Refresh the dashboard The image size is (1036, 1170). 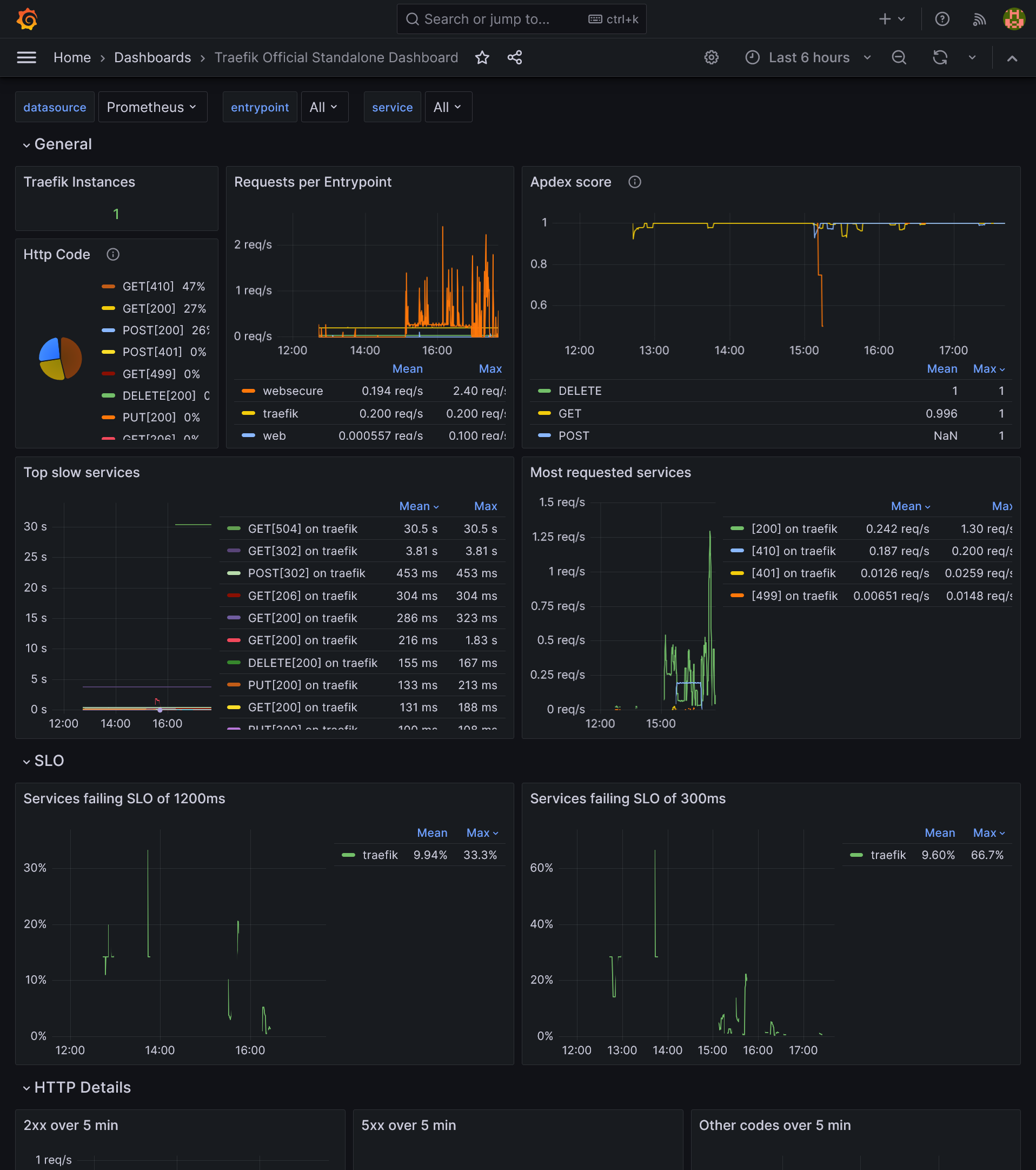(x=940, y=57)
